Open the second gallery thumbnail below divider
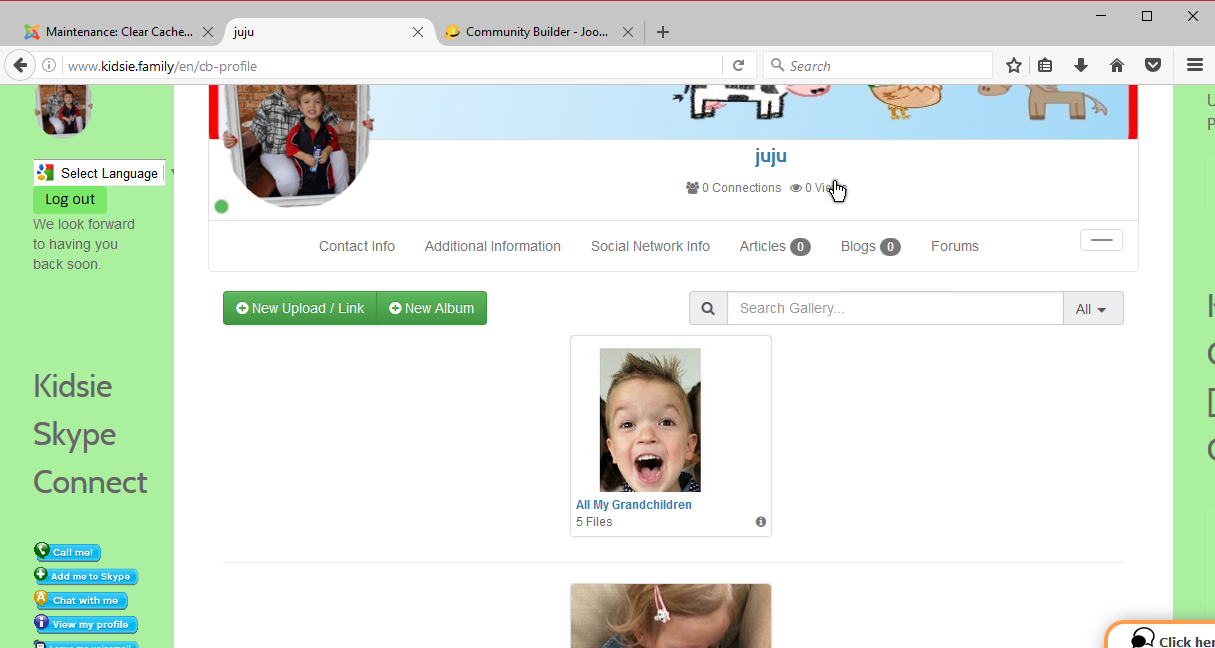 tap(671, 616)
